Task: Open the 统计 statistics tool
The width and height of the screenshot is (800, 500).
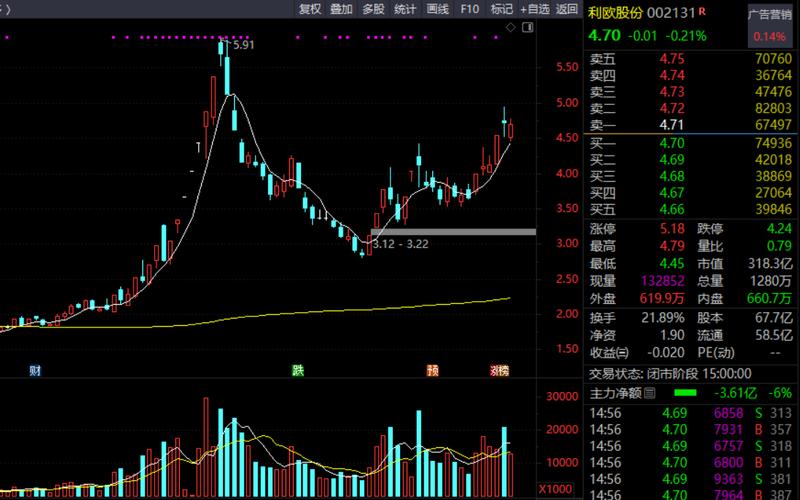Action: 405,9
